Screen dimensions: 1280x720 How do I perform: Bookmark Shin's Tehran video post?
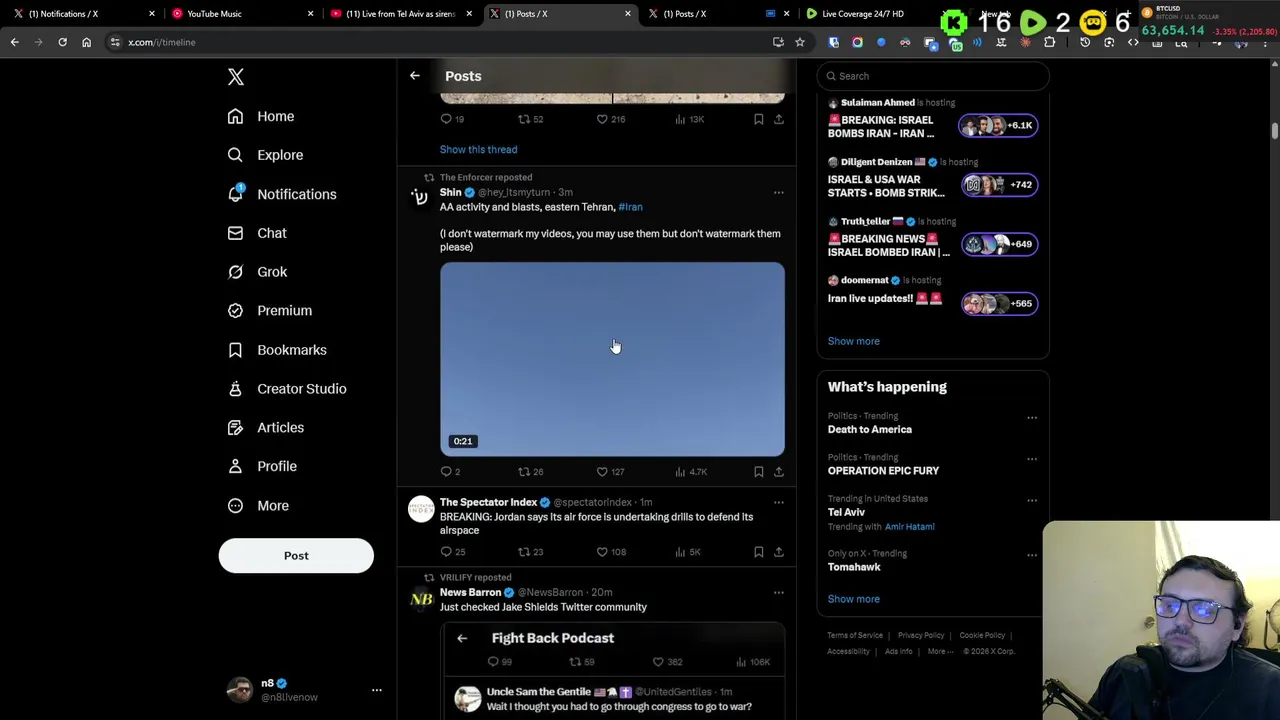point(758,471)
